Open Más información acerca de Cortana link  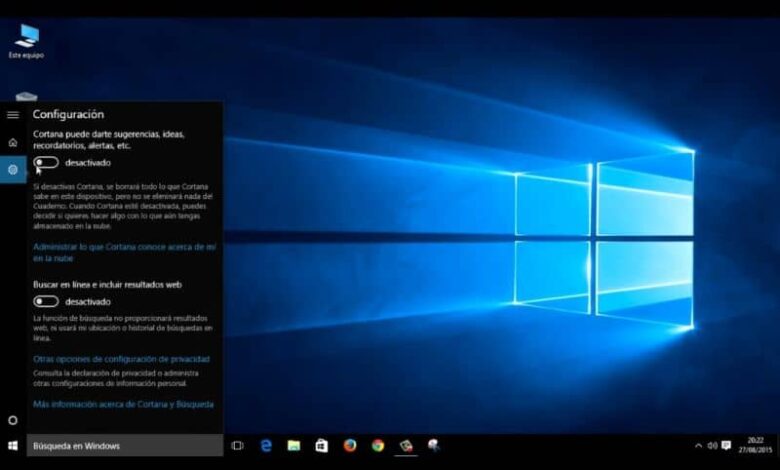click(x=123, y=404)
